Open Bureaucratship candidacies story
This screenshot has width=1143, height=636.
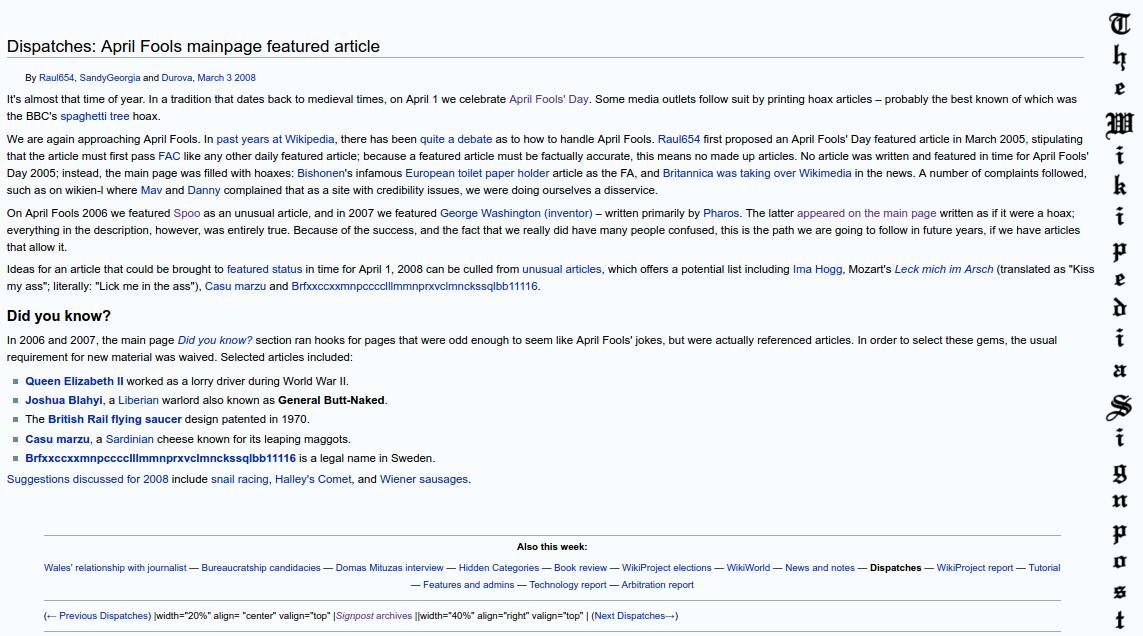click(261, 567)
